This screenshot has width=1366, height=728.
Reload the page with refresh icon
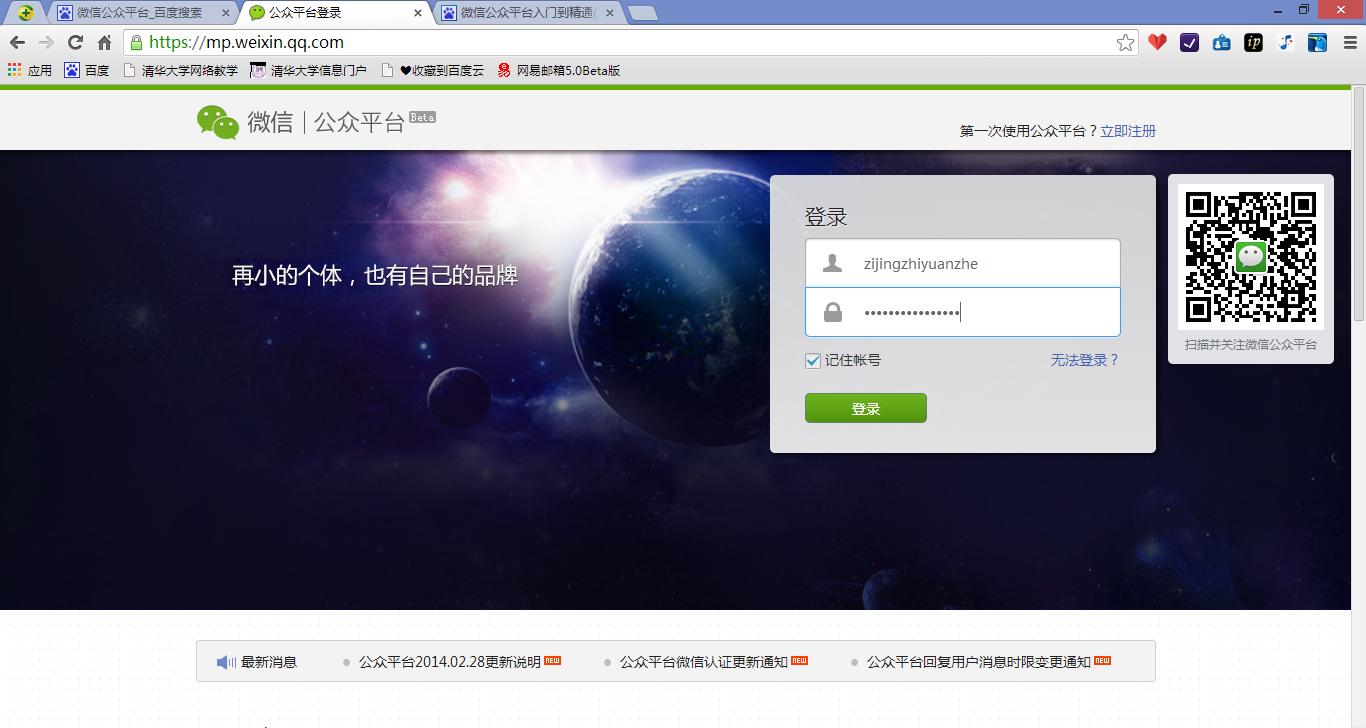click(74, 42)
